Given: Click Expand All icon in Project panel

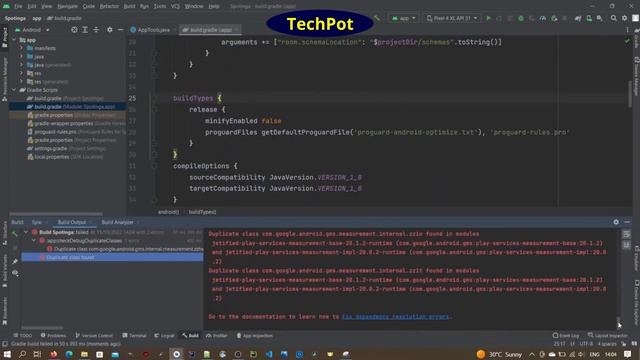Looking at the screenshot, I should [x=85, y=30].
